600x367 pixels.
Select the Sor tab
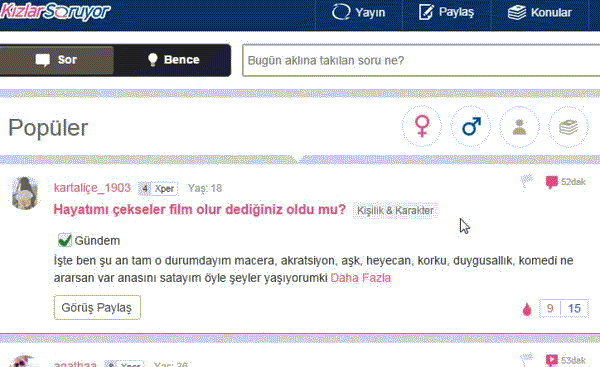[56, 60]
